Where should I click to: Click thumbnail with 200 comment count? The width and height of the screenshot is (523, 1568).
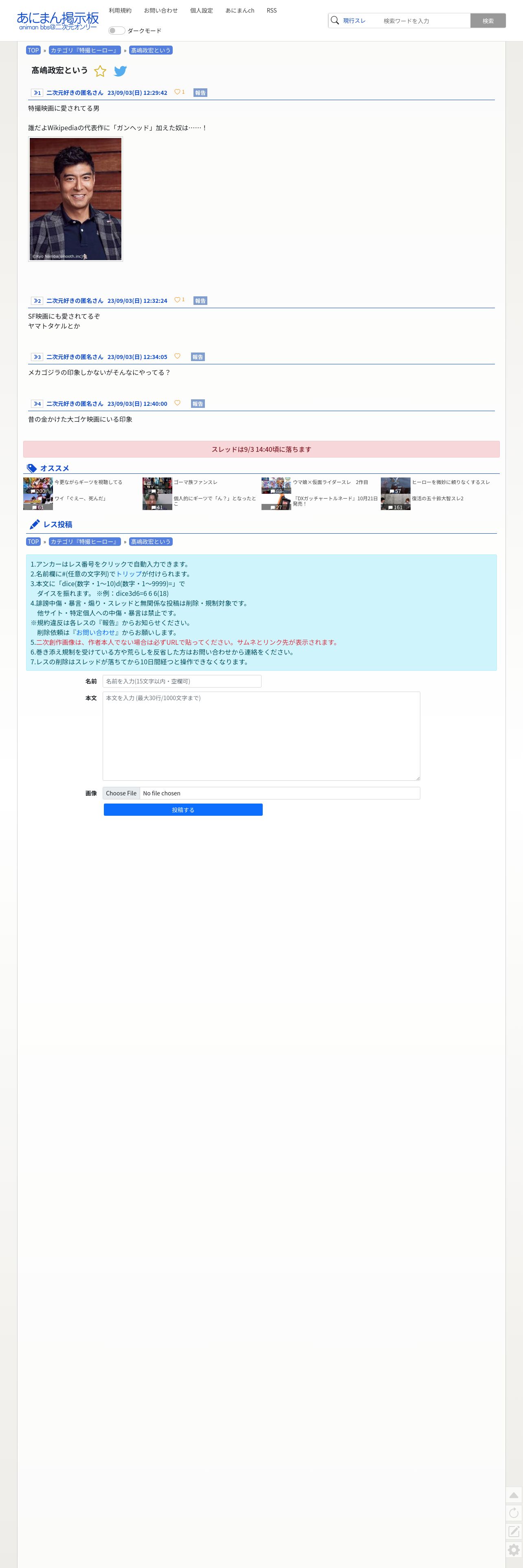(x=38, y=486)
